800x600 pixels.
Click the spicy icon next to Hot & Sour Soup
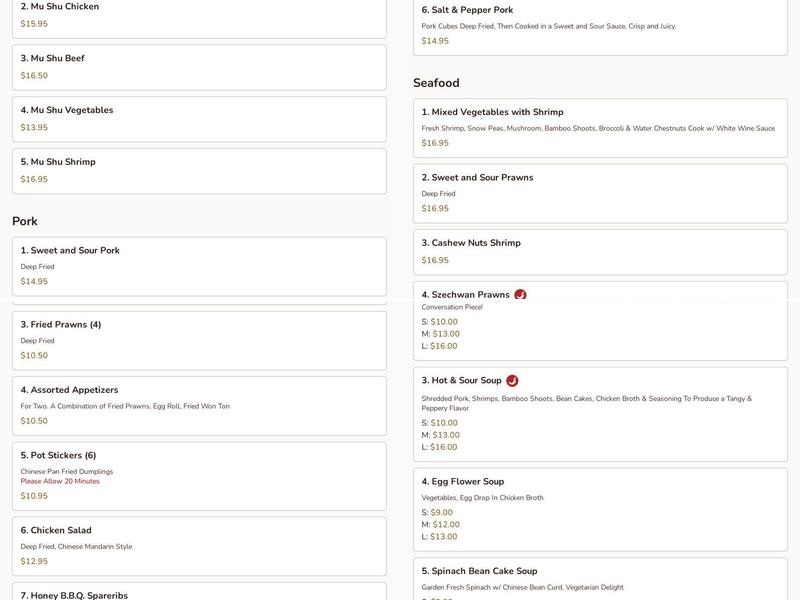512,381
